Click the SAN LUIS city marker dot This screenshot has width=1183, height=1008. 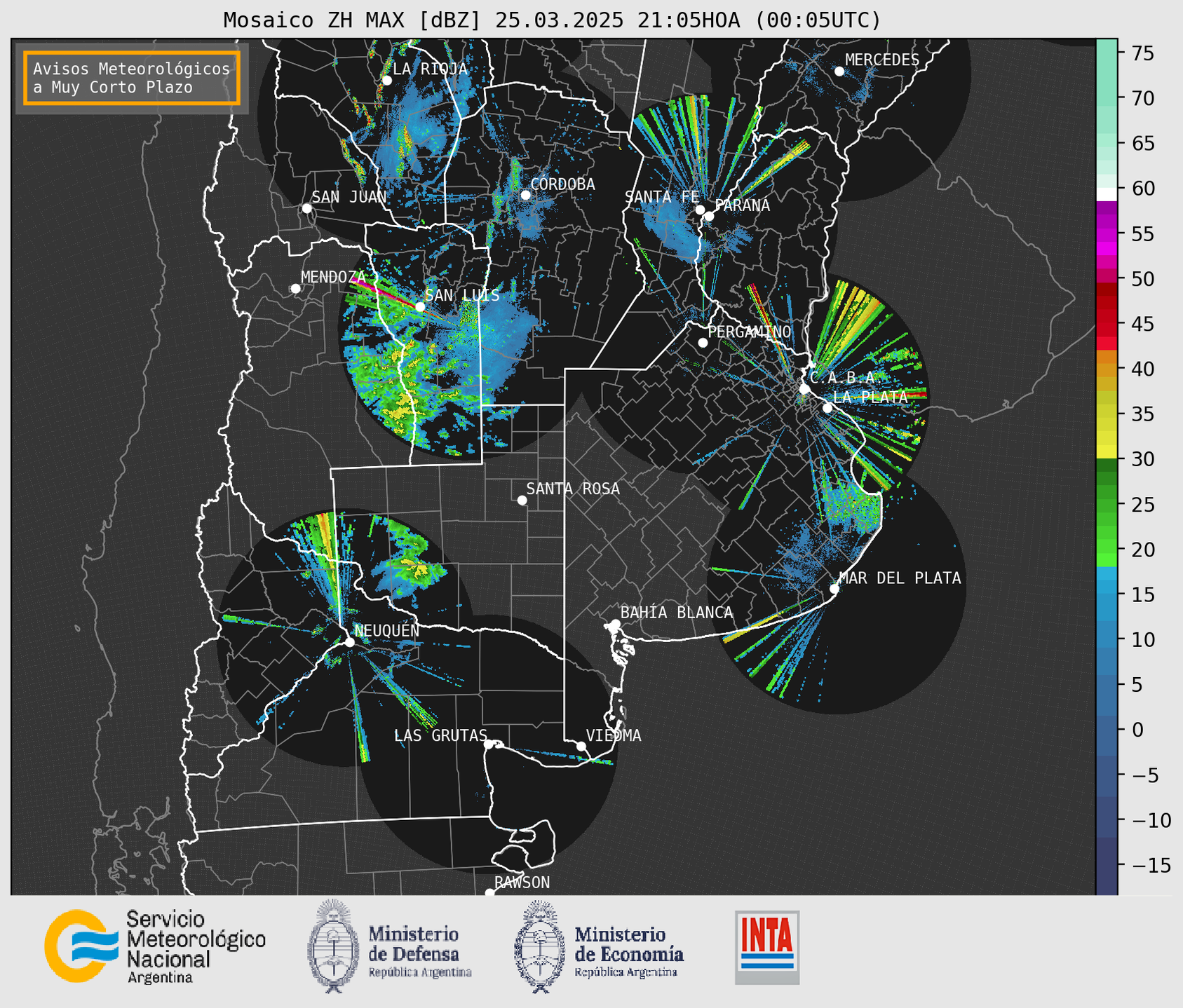[x=420, y=307]
